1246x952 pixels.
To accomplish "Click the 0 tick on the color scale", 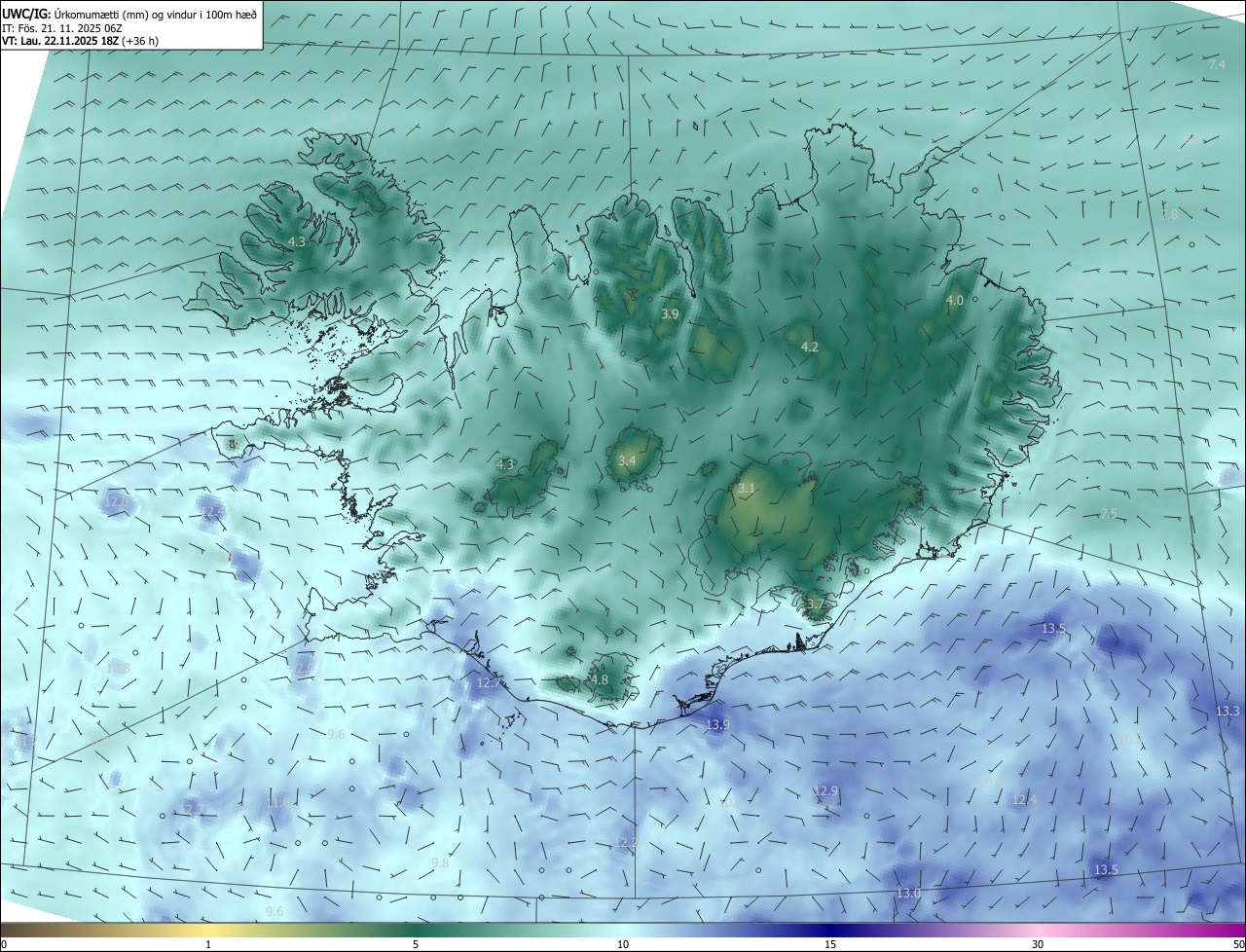I will coord(4,945).
